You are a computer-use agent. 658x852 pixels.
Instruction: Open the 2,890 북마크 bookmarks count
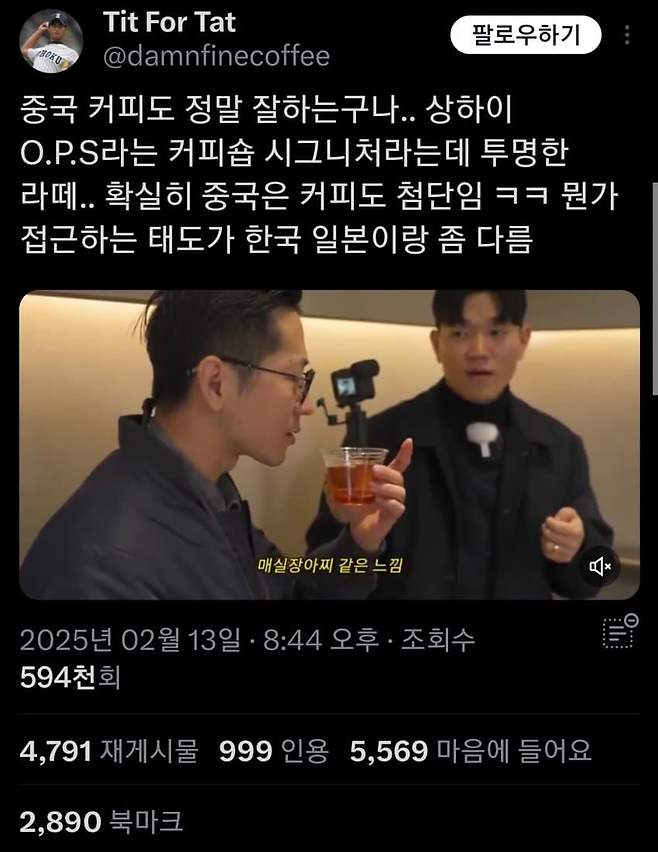point(101,822)
